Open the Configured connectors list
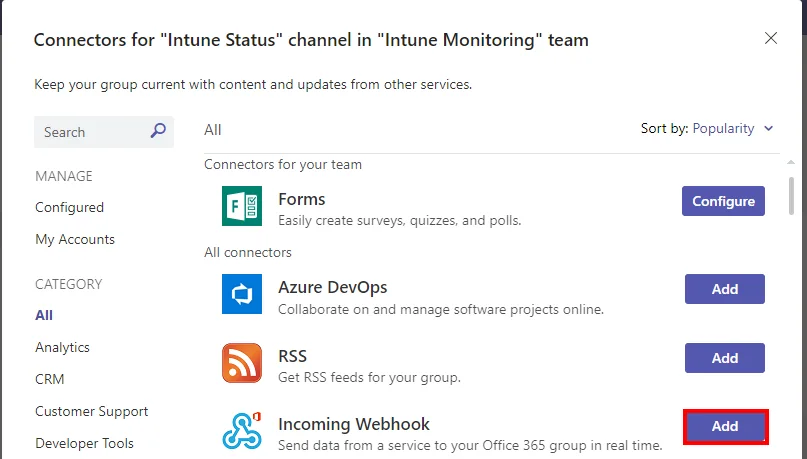The height and width of the screenshot is (459, 807). (69, 207)
